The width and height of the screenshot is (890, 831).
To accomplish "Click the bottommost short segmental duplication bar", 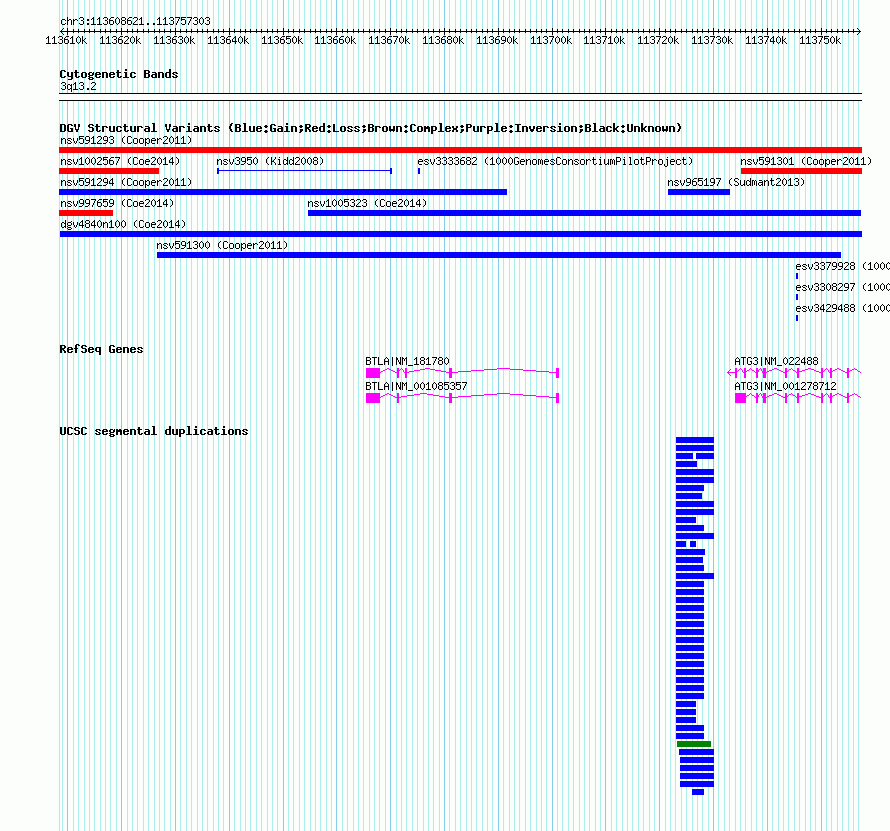I will click(x=698, y=792).
